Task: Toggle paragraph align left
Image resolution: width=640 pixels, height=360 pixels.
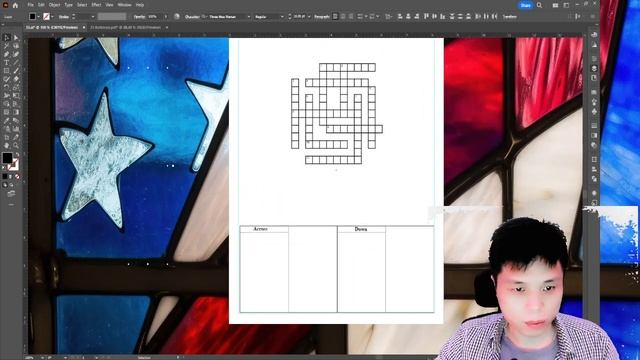Action: (x=335, y=17)
